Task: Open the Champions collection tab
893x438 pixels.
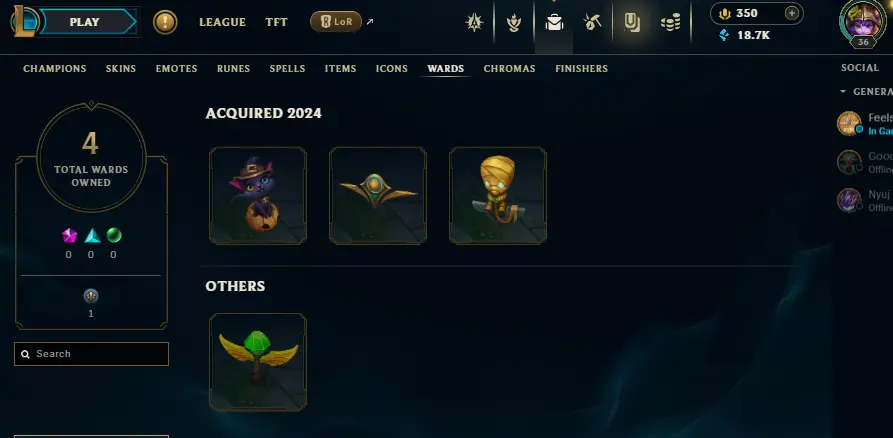Action: (55, 68)
